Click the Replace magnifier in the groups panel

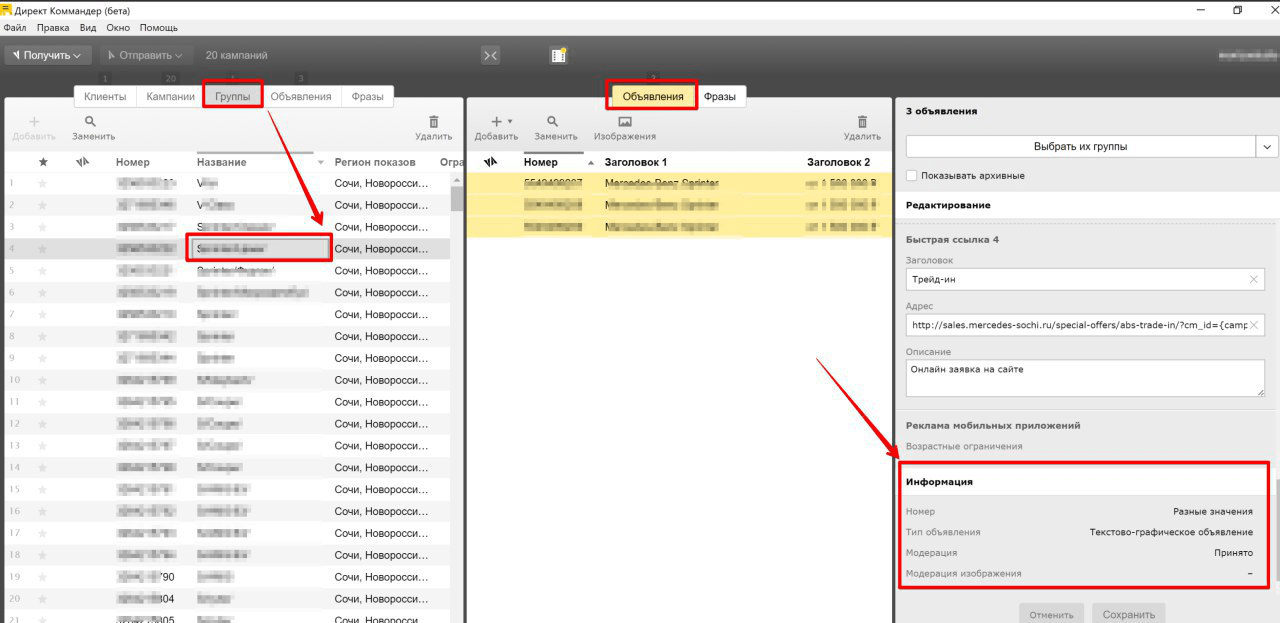pos(92,121)
